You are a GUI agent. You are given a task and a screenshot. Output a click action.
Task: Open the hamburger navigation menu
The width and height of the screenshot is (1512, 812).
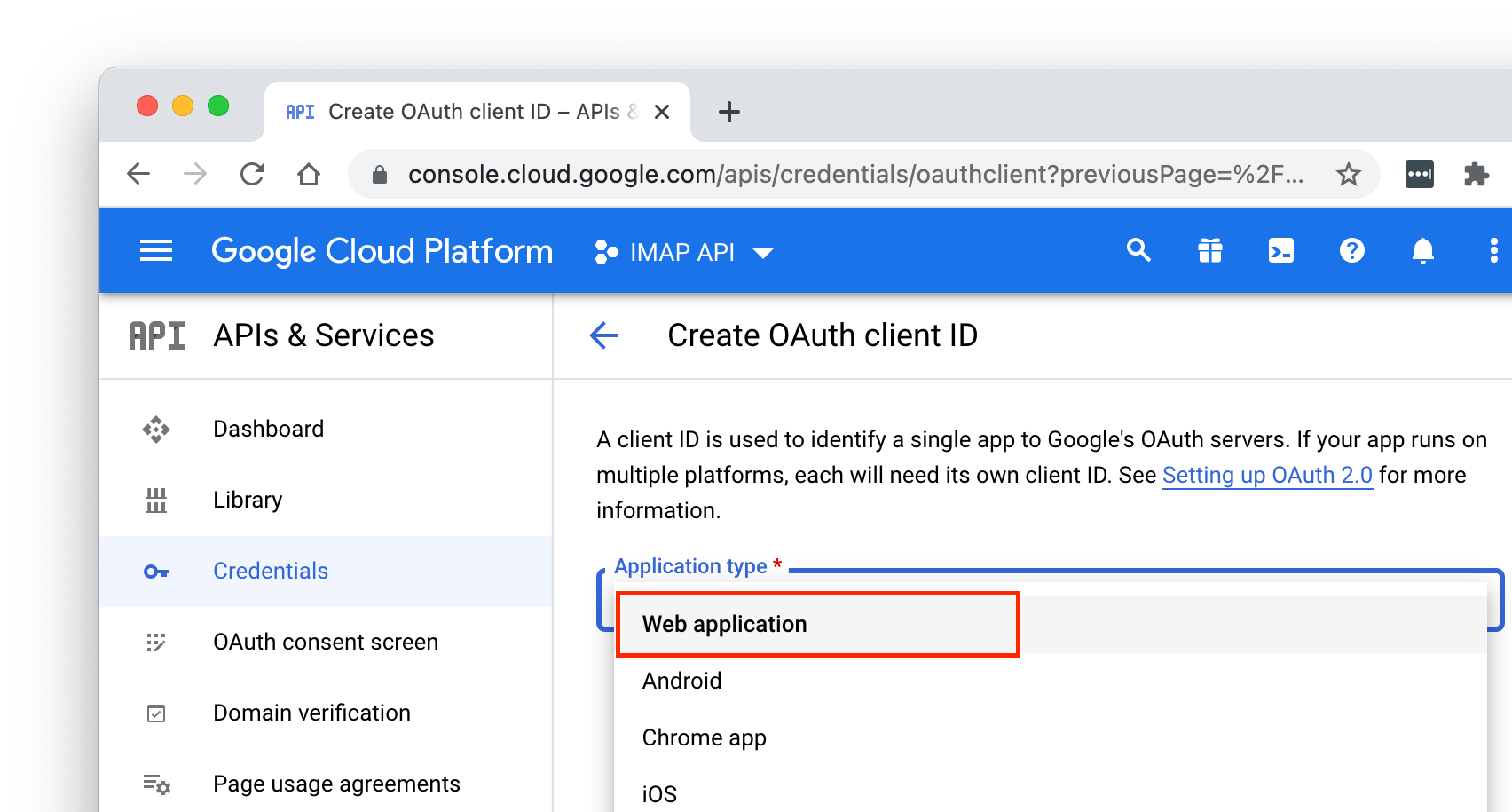[x=156, y=251]
